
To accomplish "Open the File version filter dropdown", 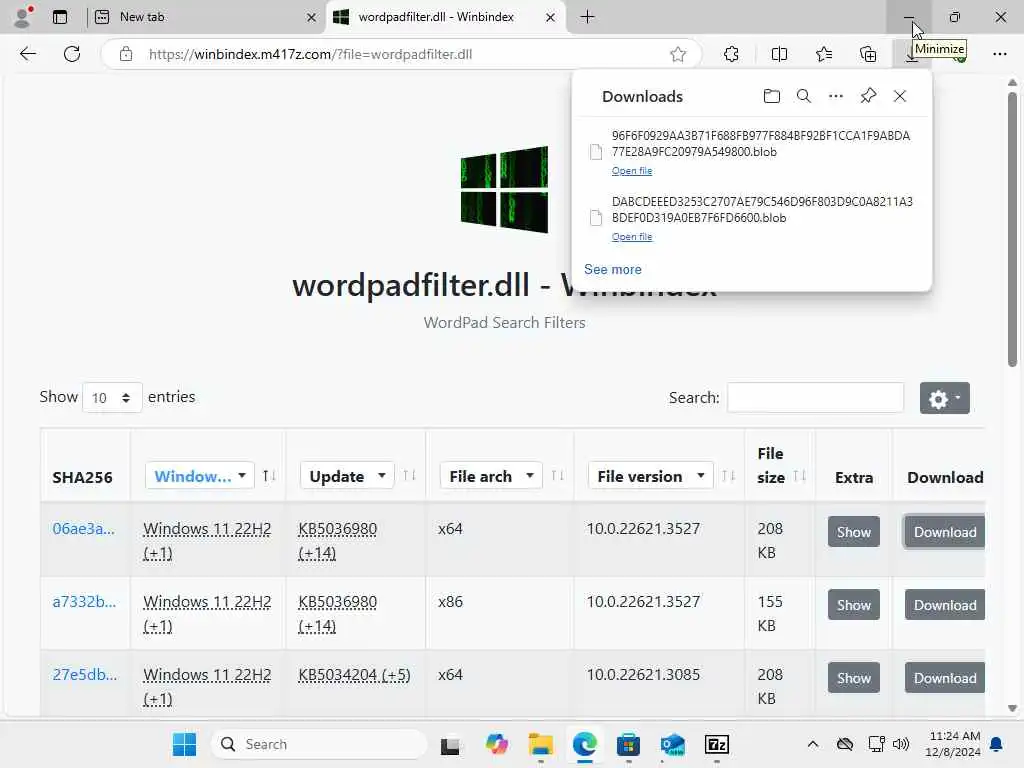I will (x=650, y=476).
